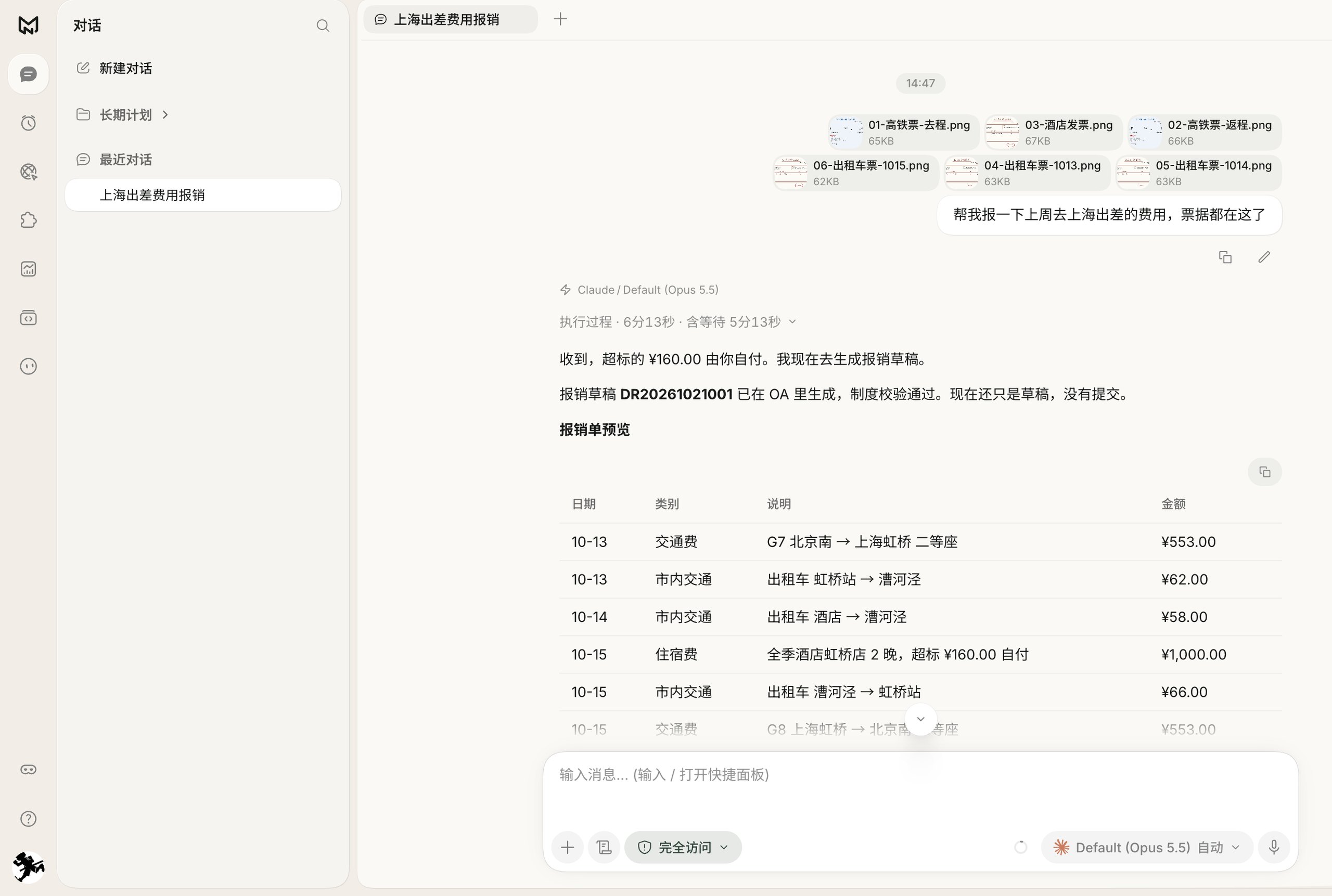The image size is (1332, 896).
Task: Click the document template icon in input box
Action: [604, 847]
